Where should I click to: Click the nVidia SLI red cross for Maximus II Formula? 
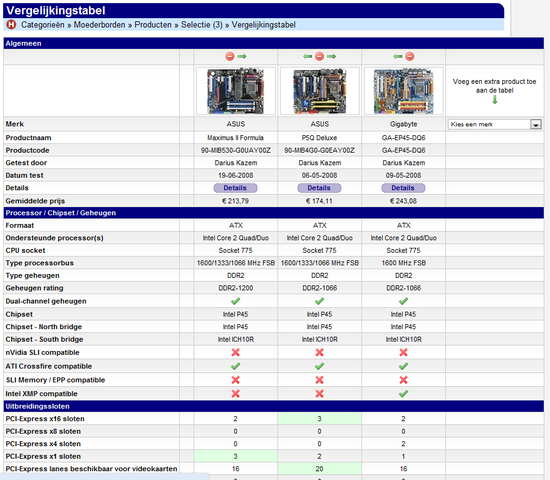click(236, 352)
